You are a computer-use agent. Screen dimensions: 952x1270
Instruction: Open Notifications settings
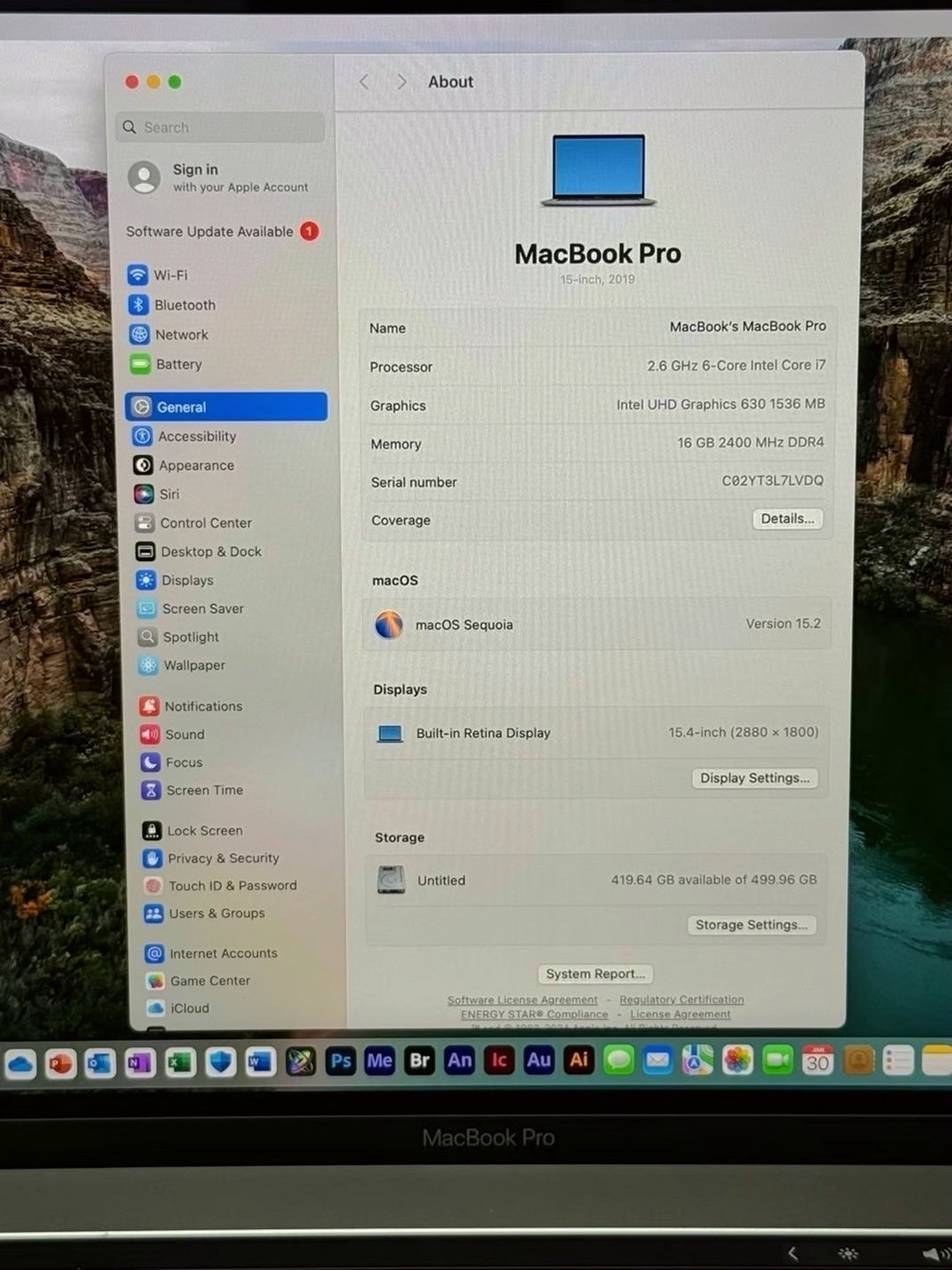pos(191,706)
